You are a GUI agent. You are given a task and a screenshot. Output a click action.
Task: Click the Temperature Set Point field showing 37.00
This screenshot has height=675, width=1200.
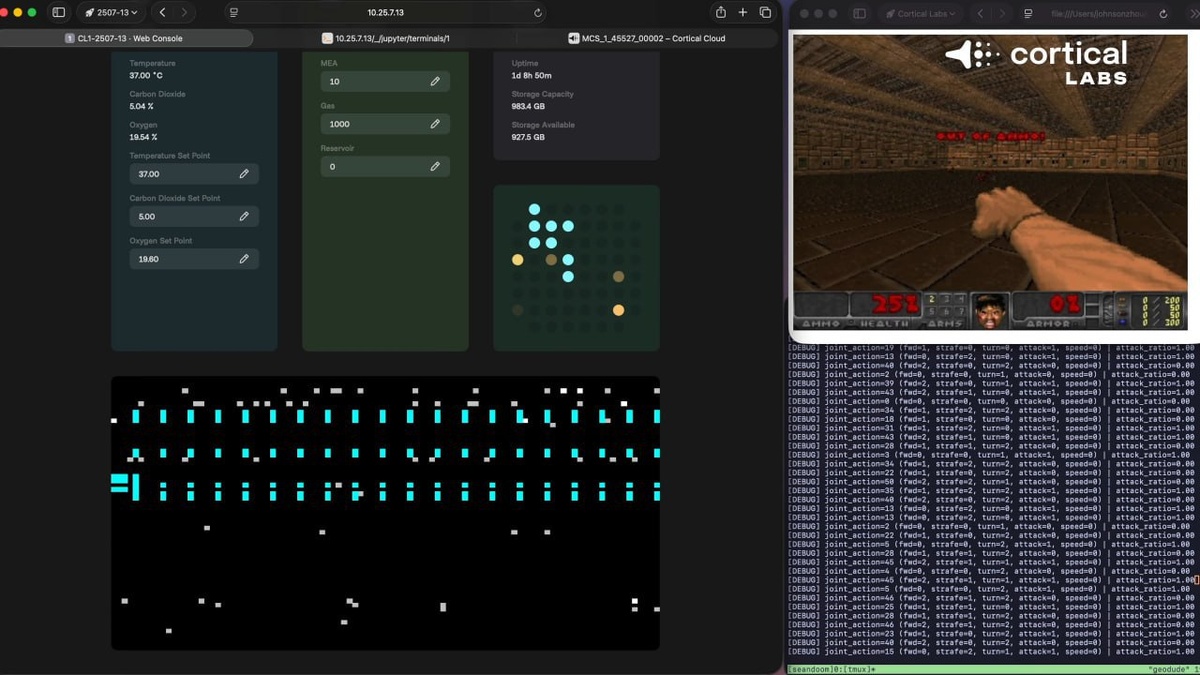(194, 174)
